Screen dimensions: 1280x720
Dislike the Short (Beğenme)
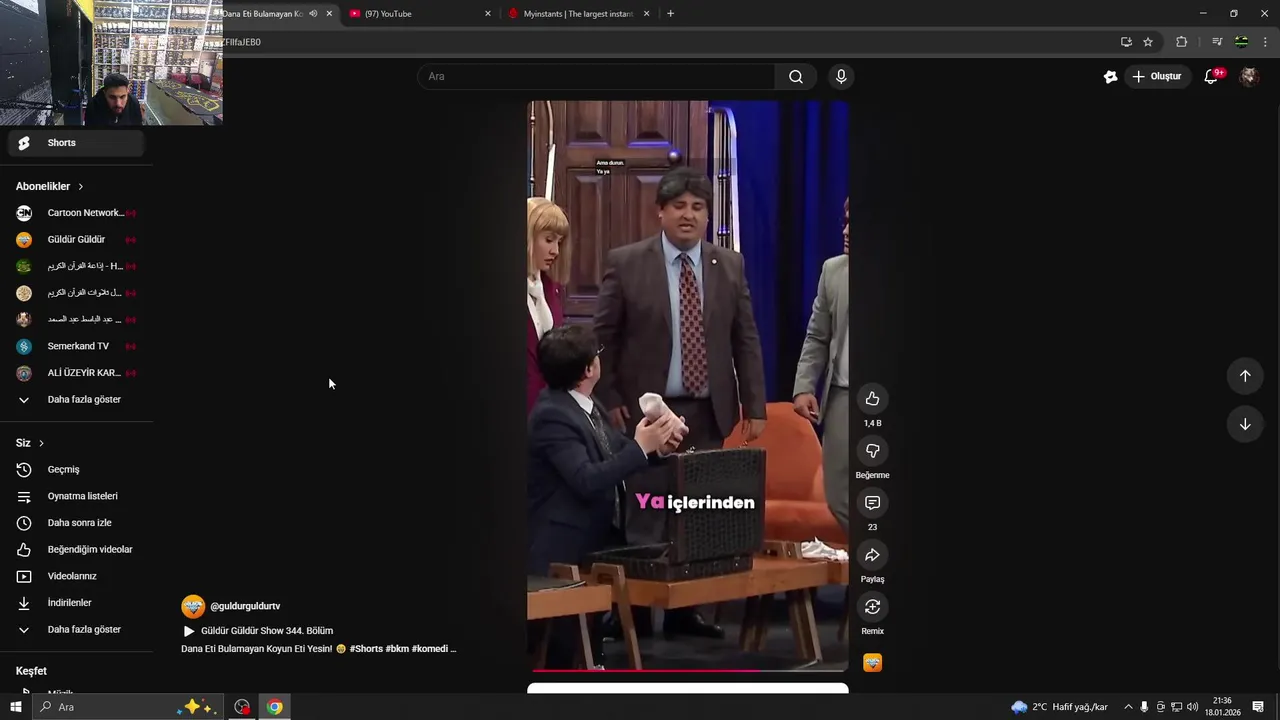point(872,451)
